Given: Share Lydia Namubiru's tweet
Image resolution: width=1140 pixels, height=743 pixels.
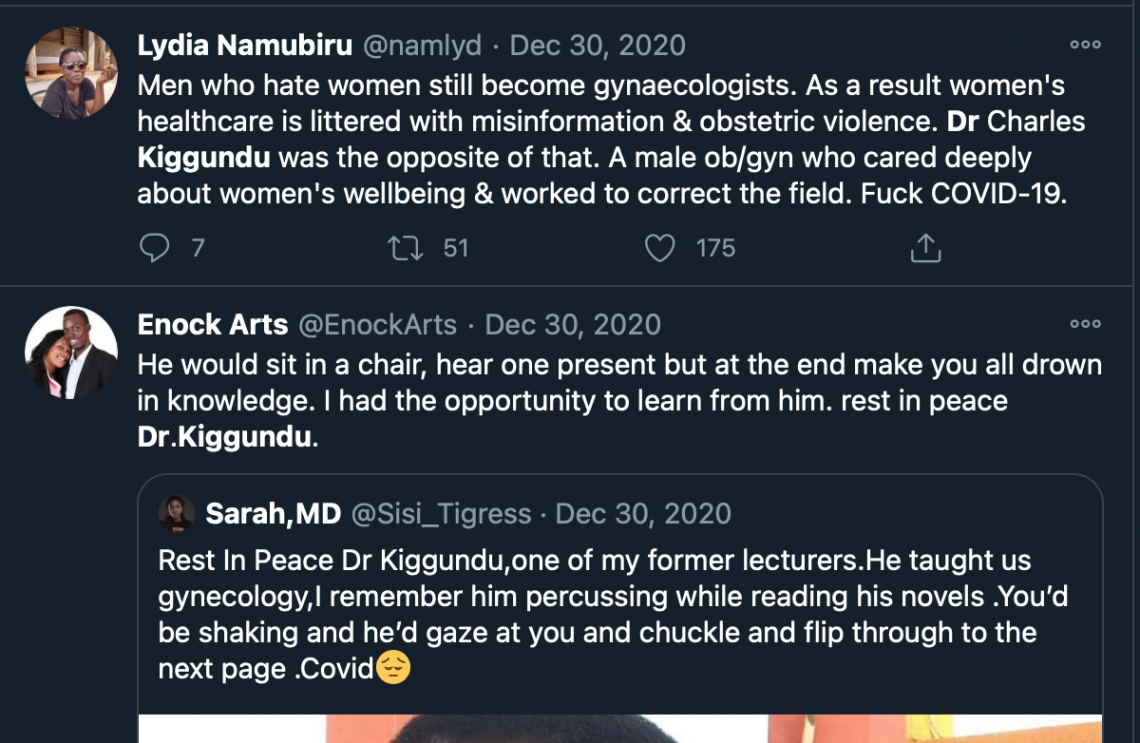Looking at the screenshot, I should [x=925, y=248].
